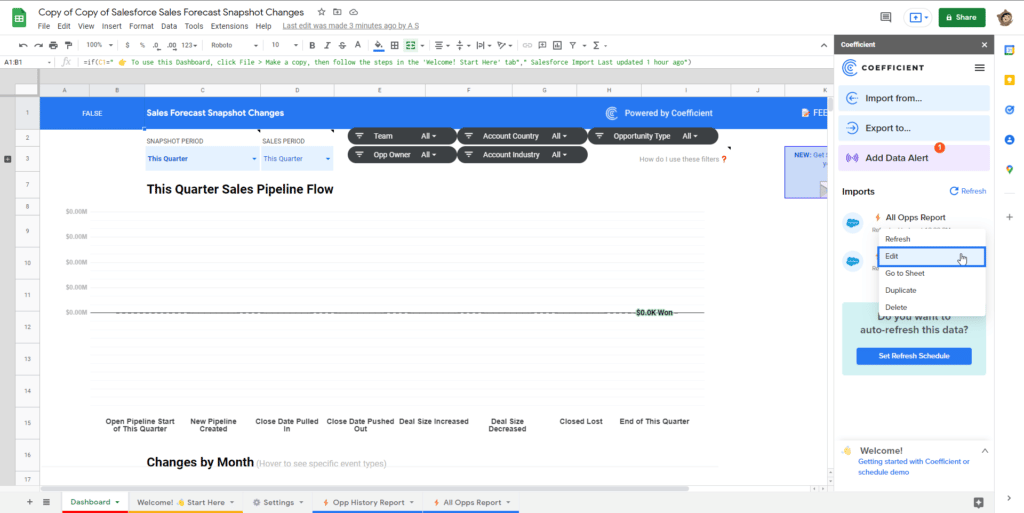Open the Functions sigma menu
This screenshot has width=1024, height=513.
596,45
